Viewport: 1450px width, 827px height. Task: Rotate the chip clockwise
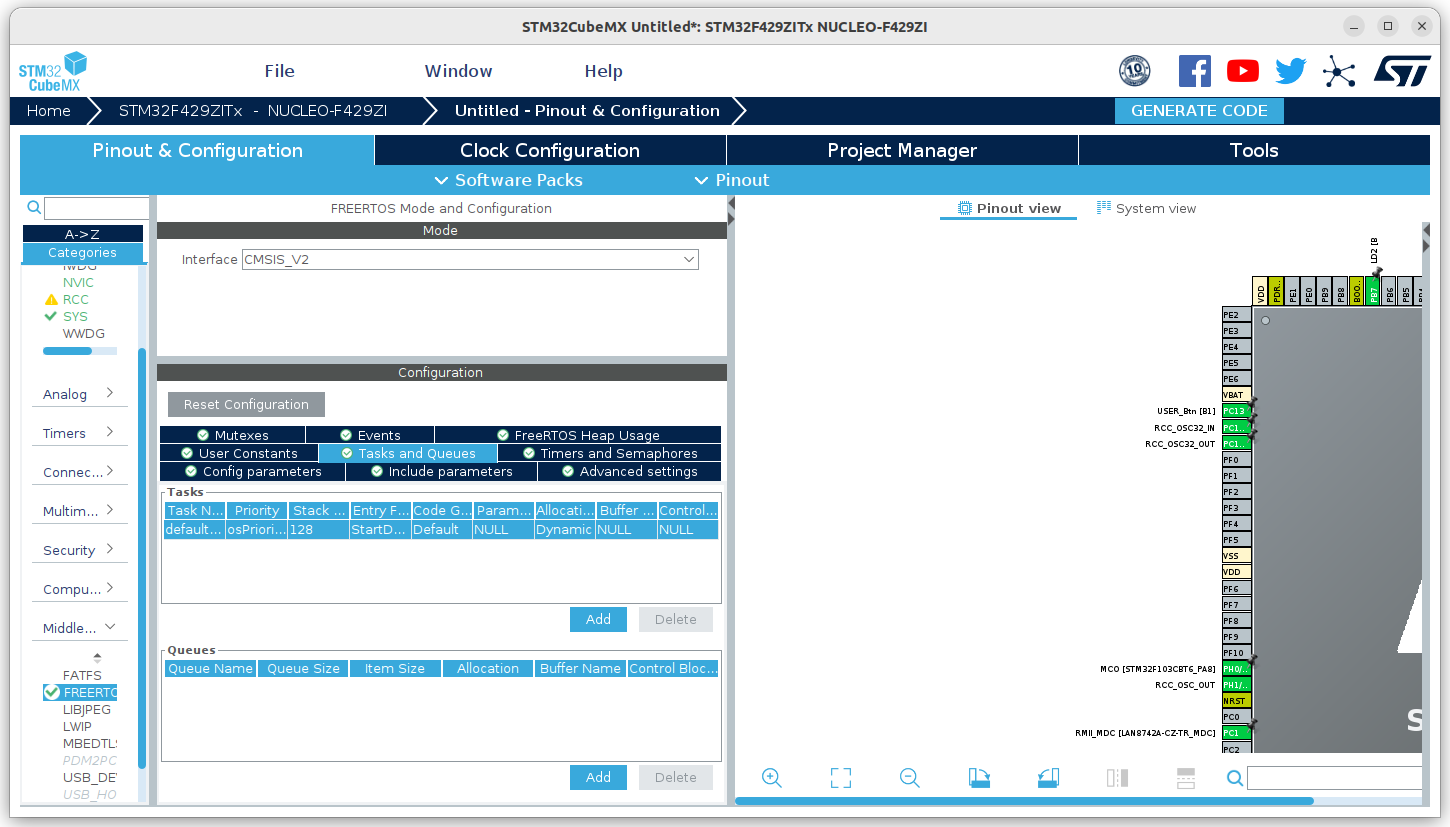pos(979,778)
